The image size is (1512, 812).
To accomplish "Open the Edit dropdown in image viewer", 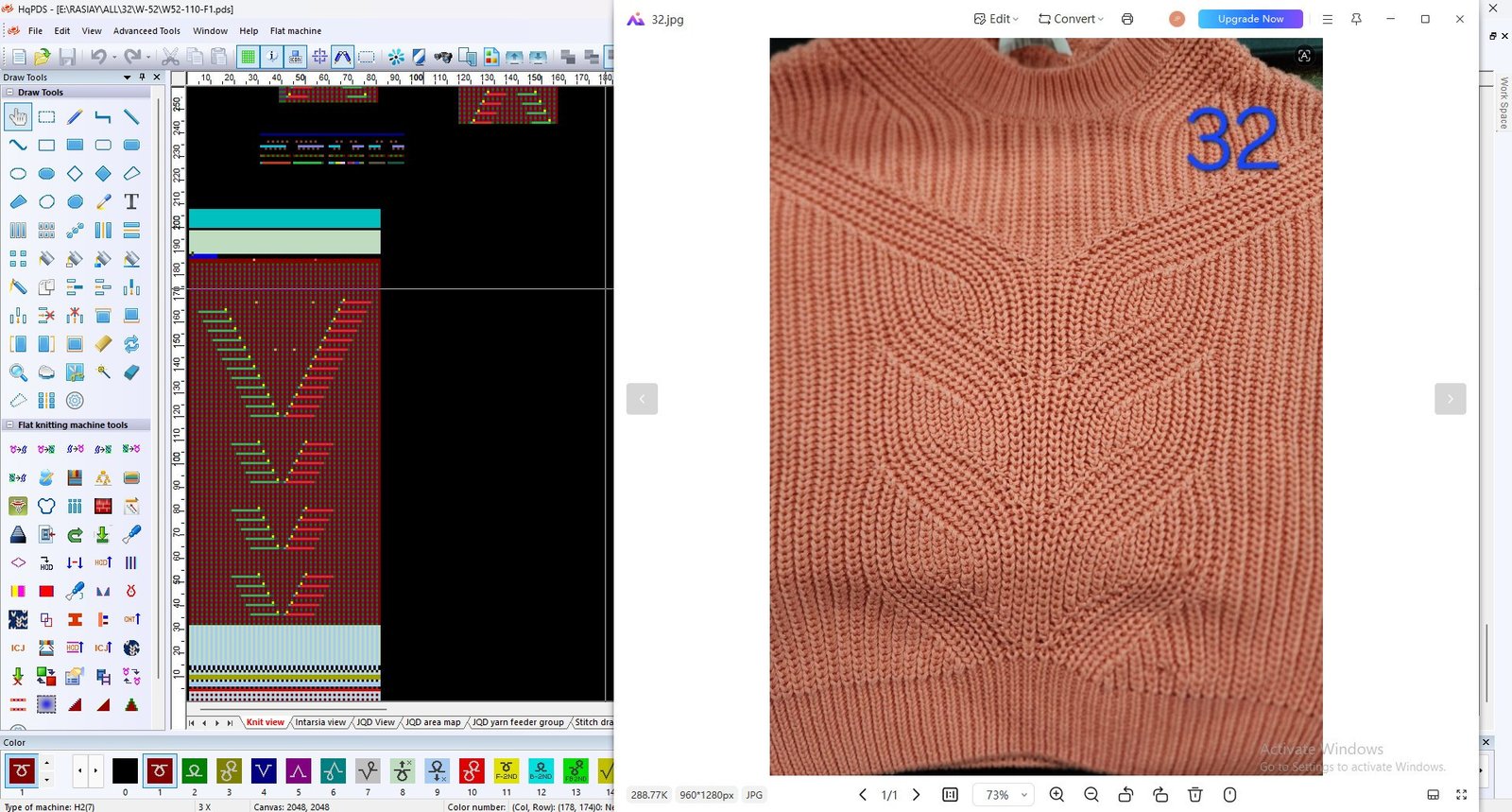I will 996,19.
